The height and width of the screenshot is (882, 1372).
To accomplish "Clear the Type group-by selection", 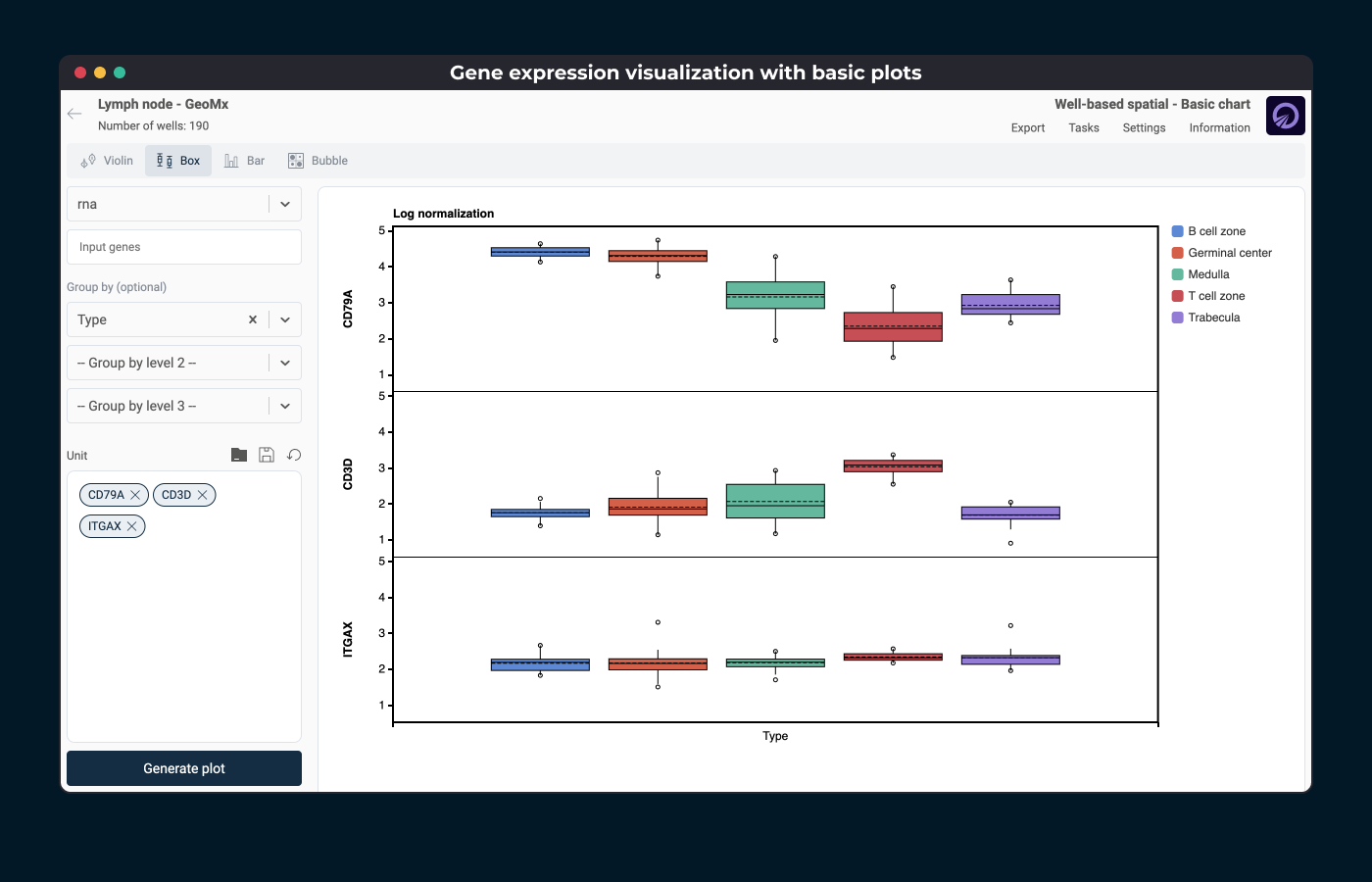I will point(253,319).
